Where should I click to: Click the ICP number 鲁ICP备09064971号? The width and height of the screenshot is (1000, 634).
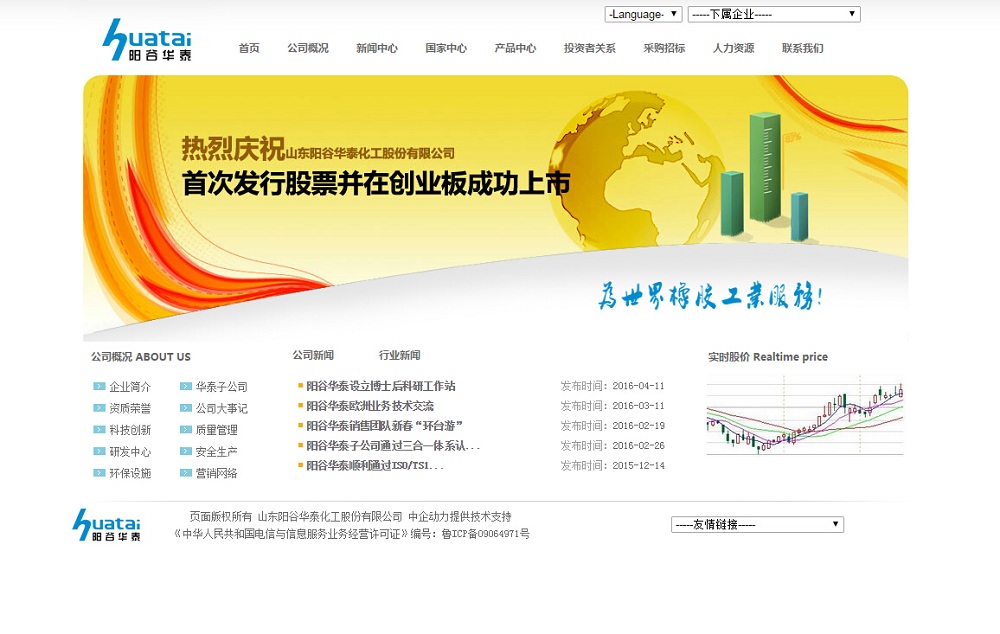coord(485,534)
